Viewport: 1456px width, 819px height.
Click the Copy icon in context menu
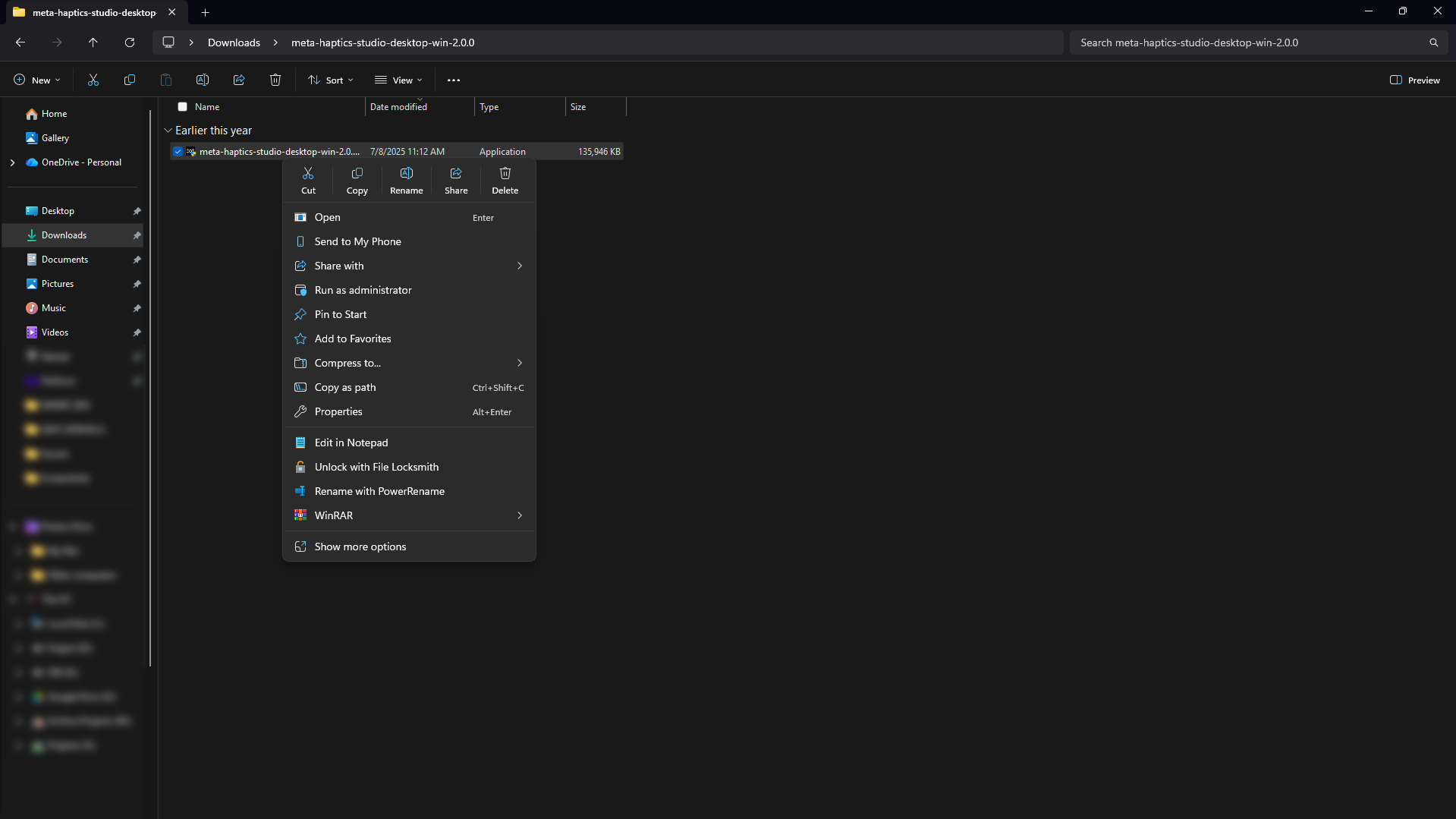357,181
